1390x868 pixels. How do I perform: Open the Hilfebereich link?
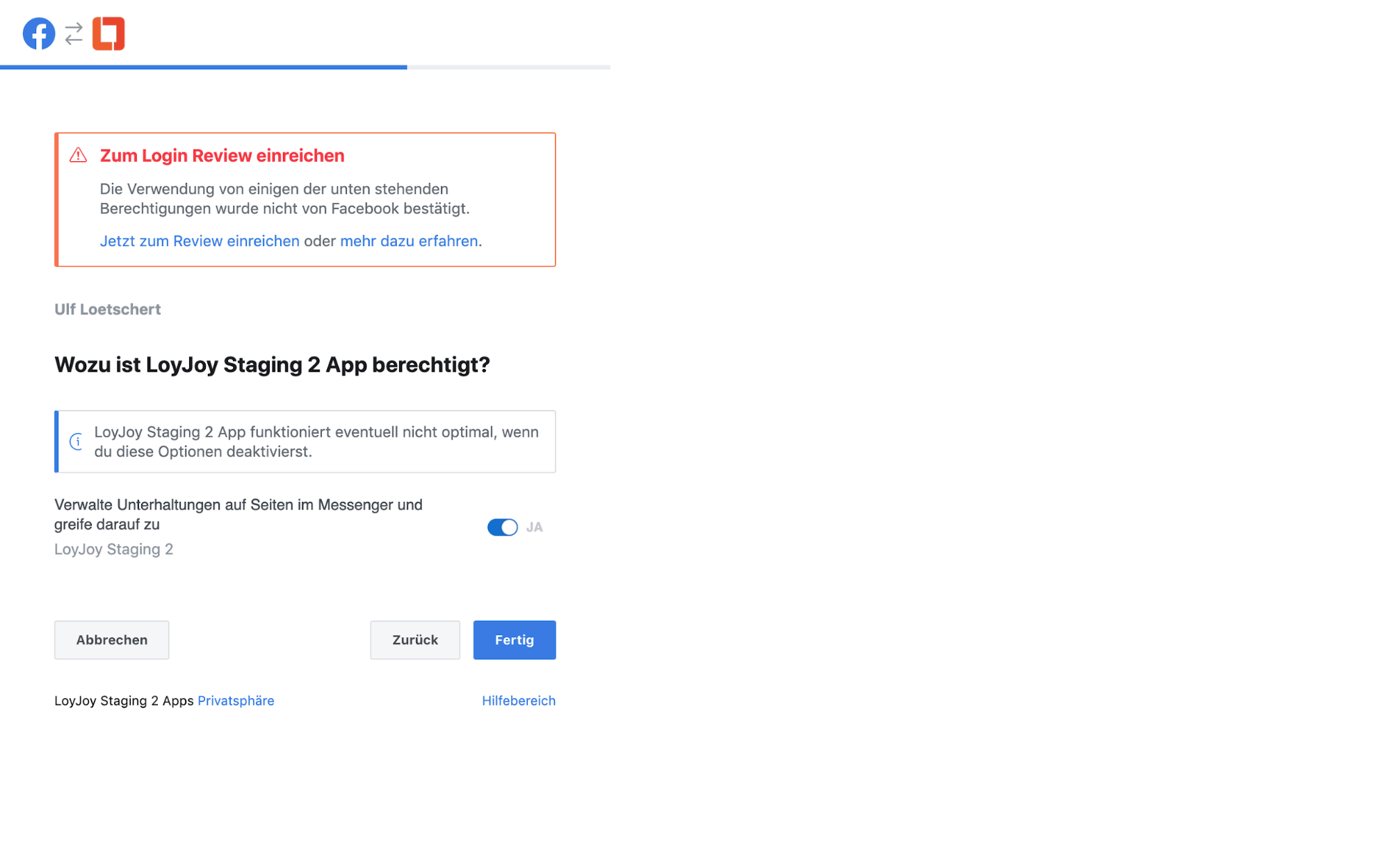click(x=518, y=701)
